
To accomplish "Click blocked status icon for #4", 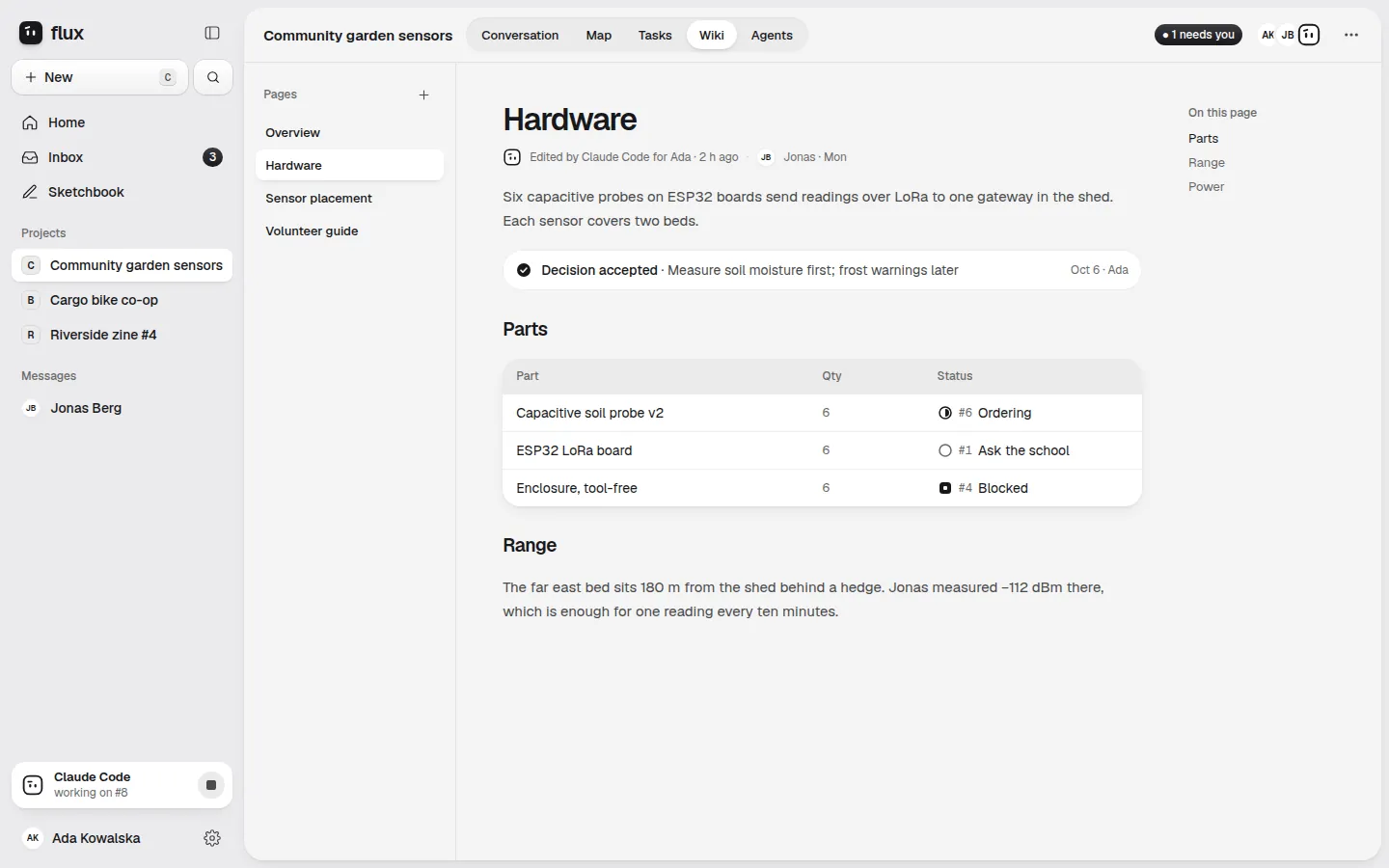I will coord(945,488).
